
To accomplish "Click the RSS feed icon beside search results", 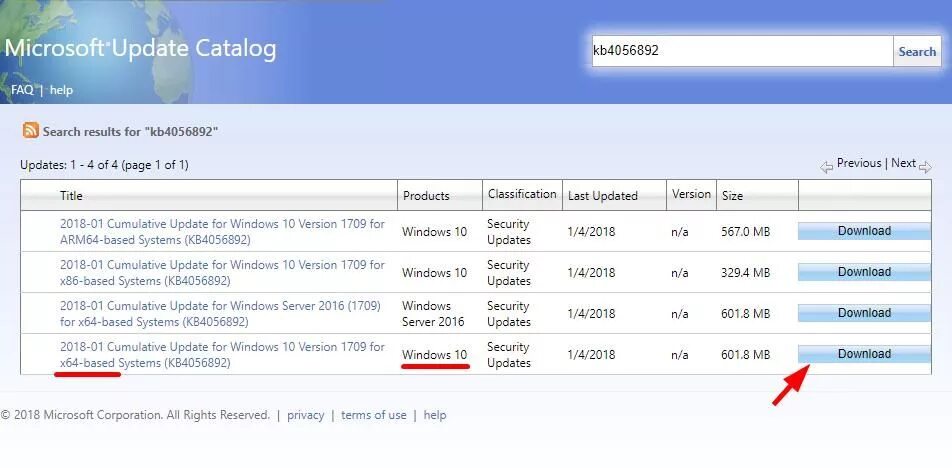I will click(31, 131).
